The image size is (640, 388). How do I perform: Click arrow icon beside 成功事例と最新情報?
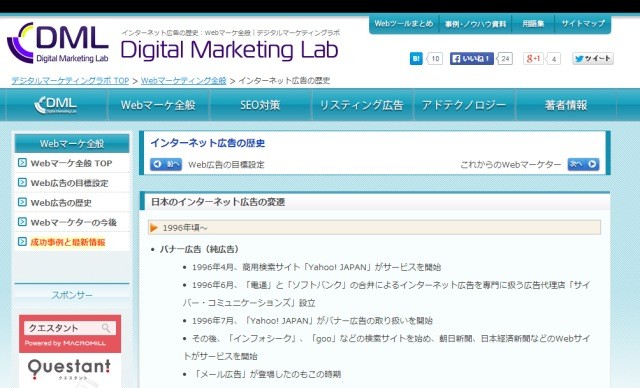click(22, 242)
